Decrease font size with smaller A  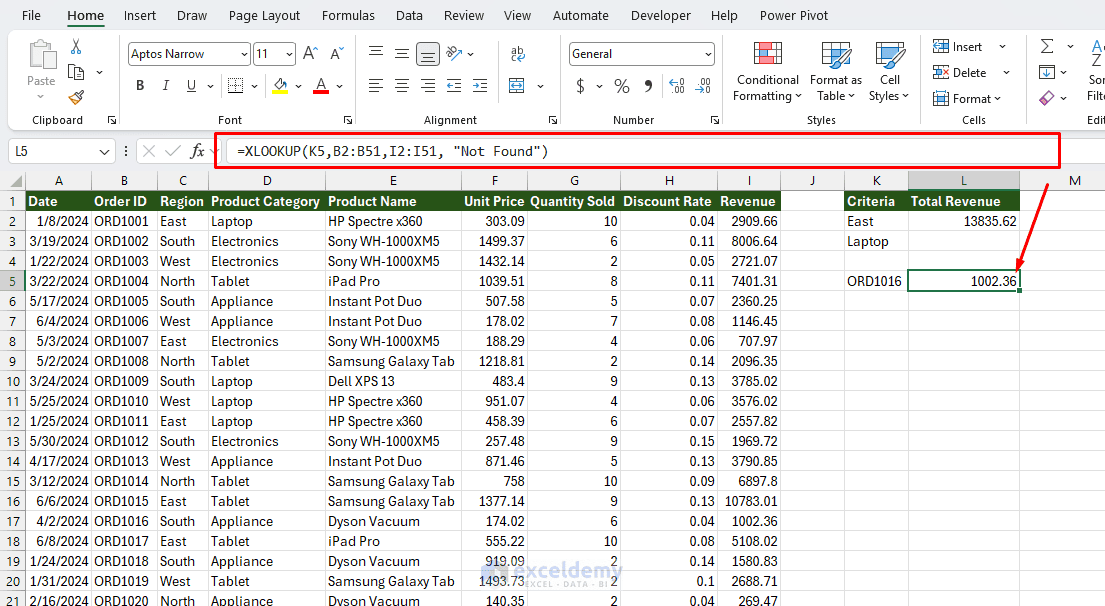click(337, 54)
